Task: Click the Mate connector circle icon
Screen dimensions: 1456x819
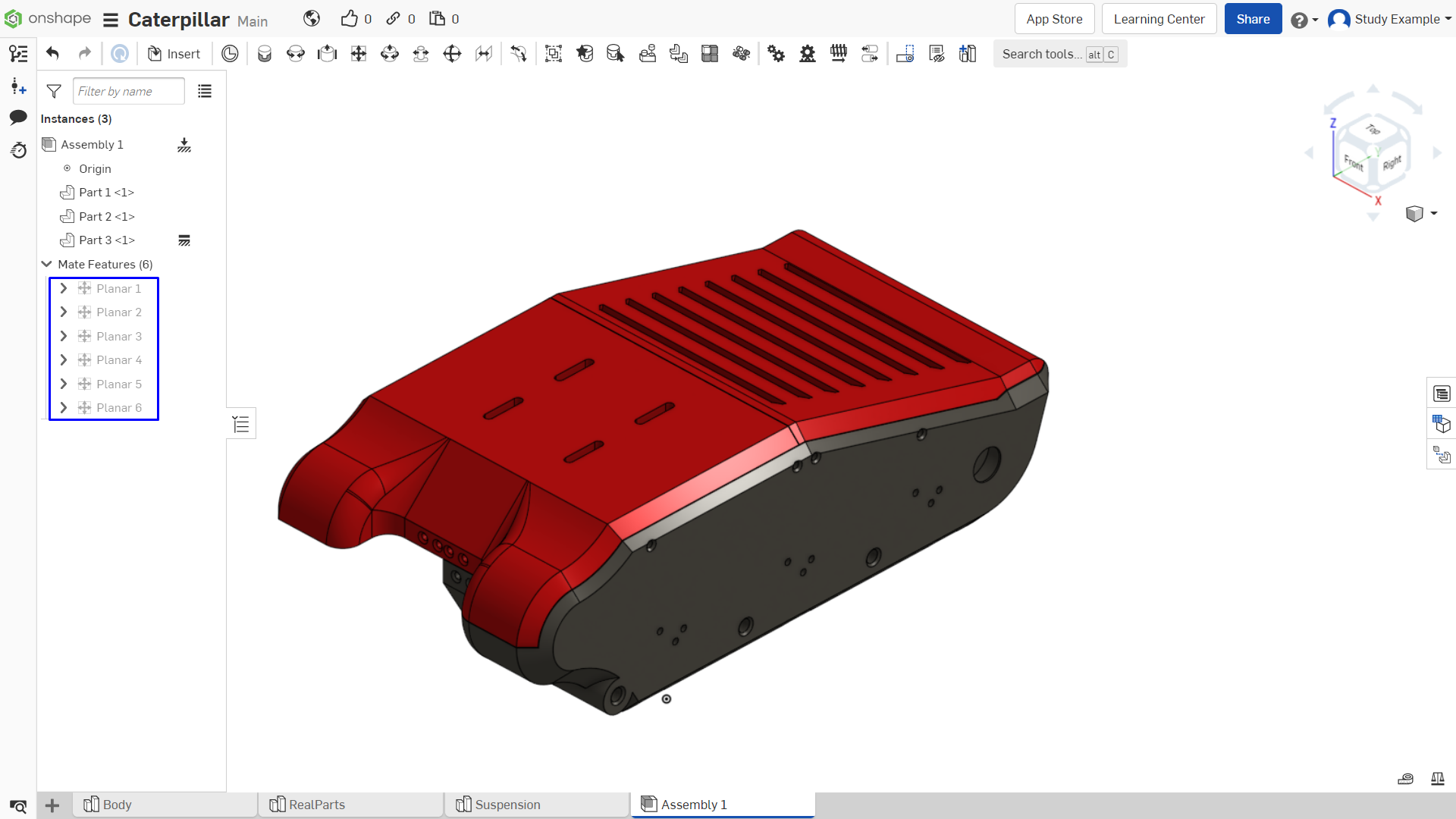Action: 230,54
